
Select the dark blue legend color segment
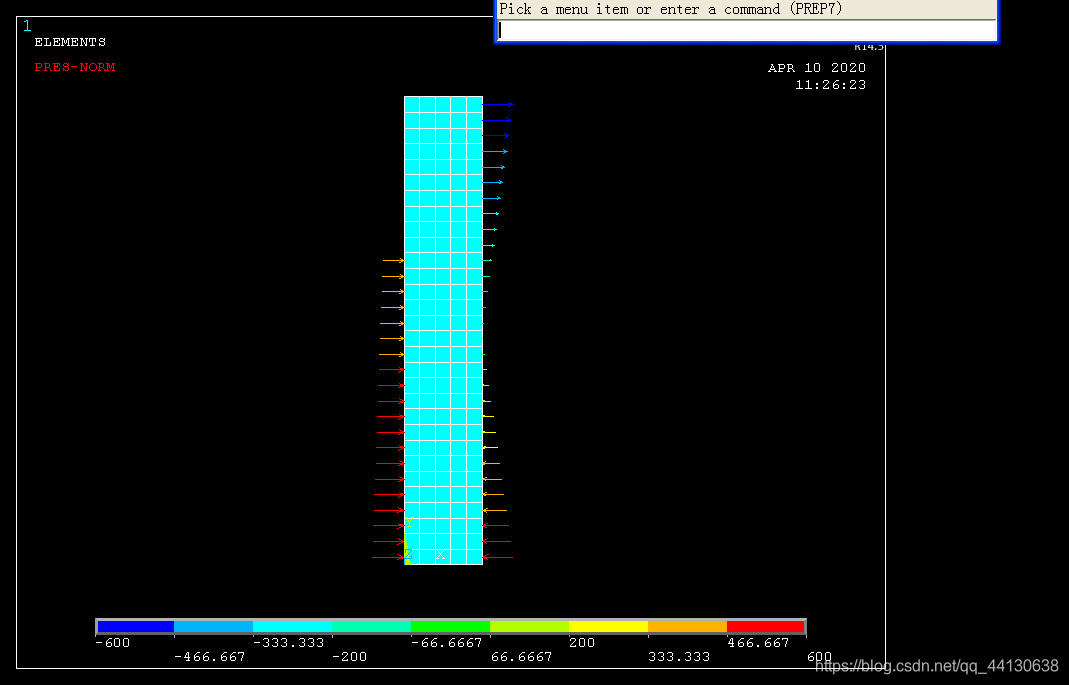[135, 627]
